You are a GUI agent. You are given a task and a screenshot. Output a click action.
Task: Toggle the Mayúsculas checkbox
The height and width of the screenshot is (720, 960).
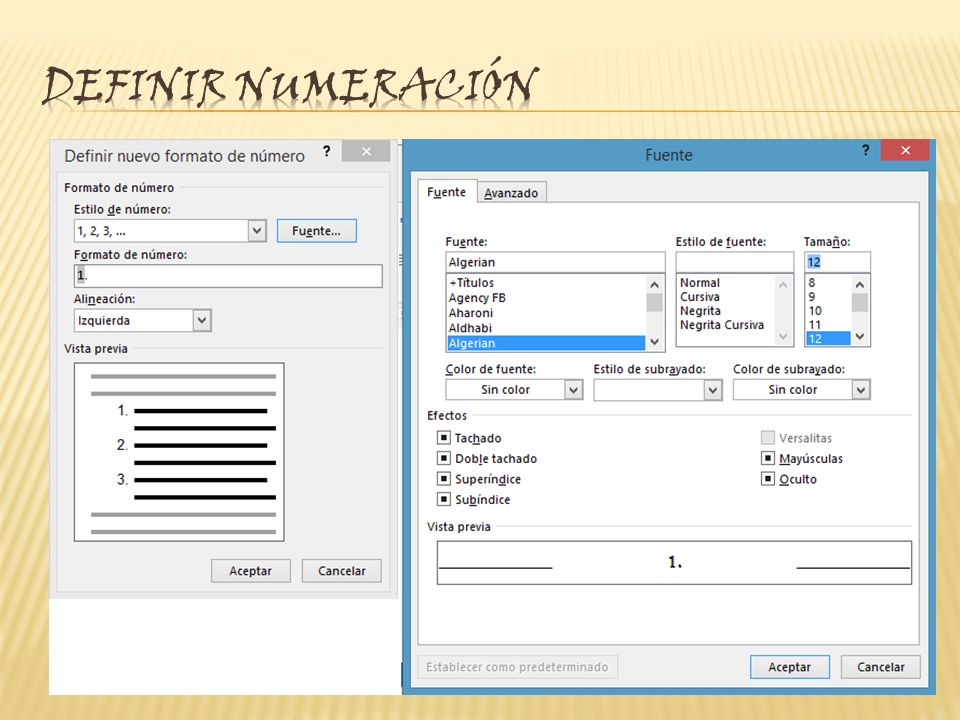[768, 459]
